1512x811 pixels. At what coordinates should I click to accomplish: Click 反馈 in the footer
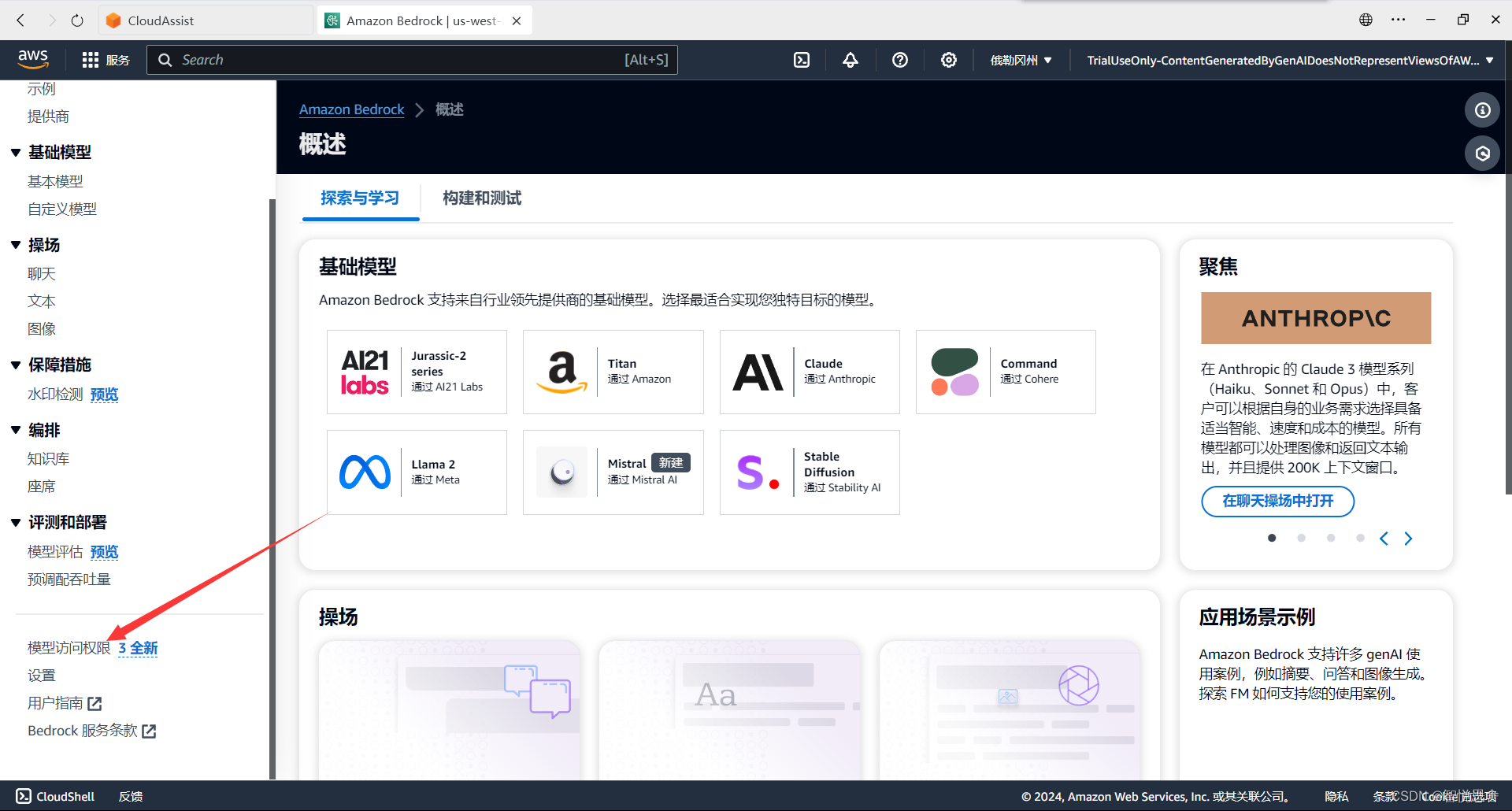(131, 796)
